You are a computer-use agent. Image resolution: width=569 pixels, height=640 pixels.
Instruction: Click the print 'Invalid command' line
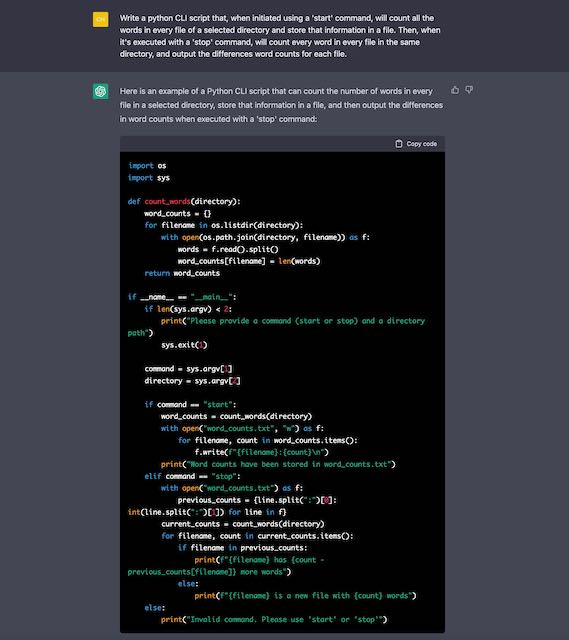click(274, 620)
